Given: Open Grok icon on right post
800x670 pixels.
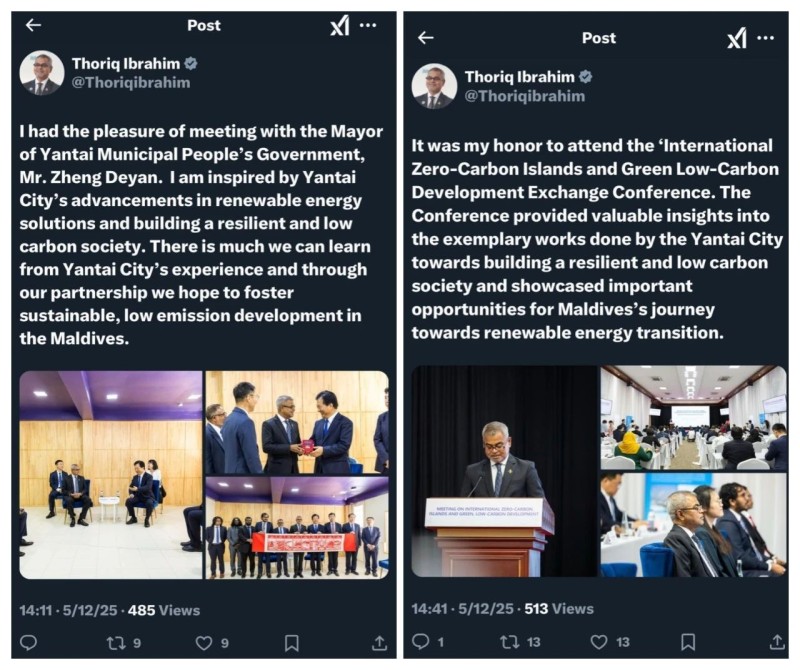Looking at the screenshot, I should click(737, 38).
